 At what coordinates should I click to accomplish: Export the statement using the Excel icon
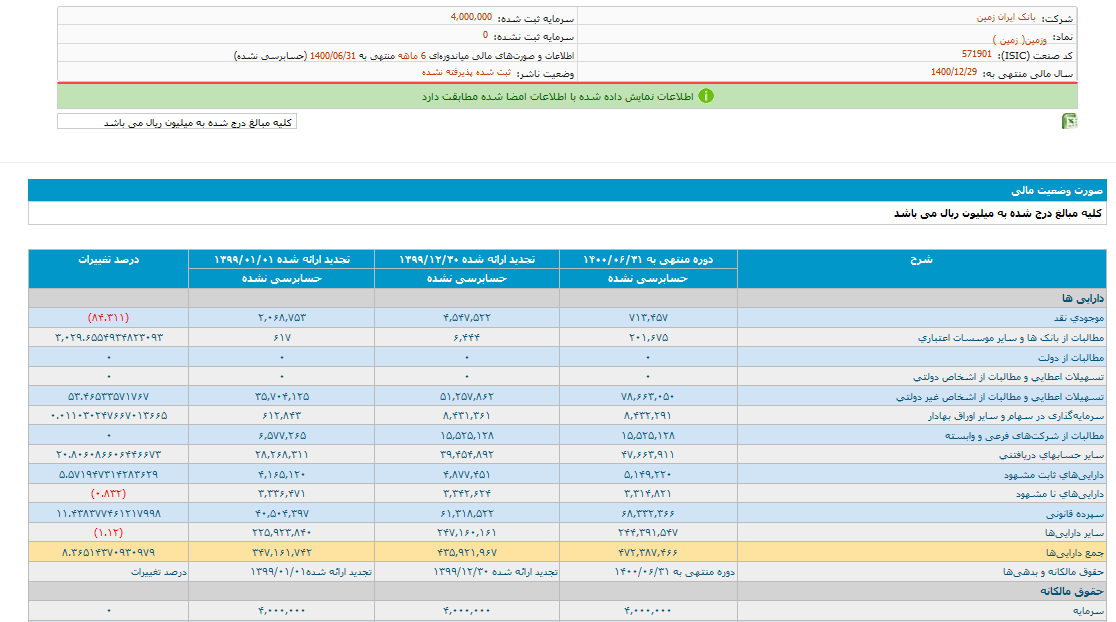(1069, 122)
